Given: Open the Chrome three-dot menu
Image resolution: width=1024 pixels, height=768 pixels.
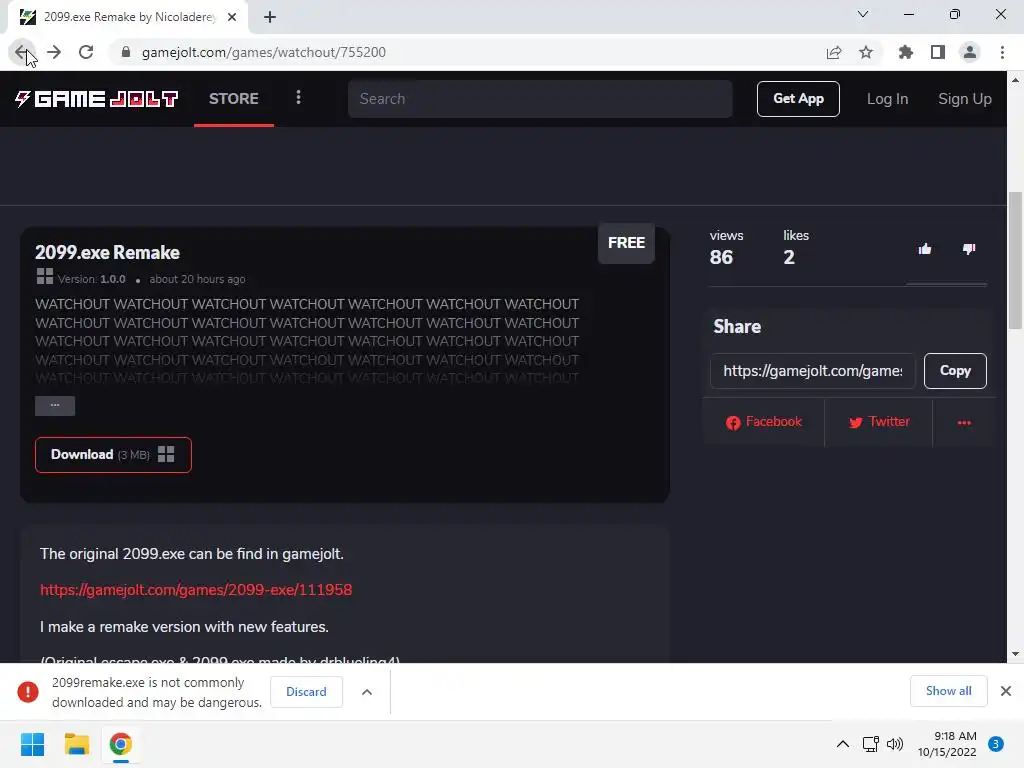Looking at the screenshot, I should tap(1002, 52).
